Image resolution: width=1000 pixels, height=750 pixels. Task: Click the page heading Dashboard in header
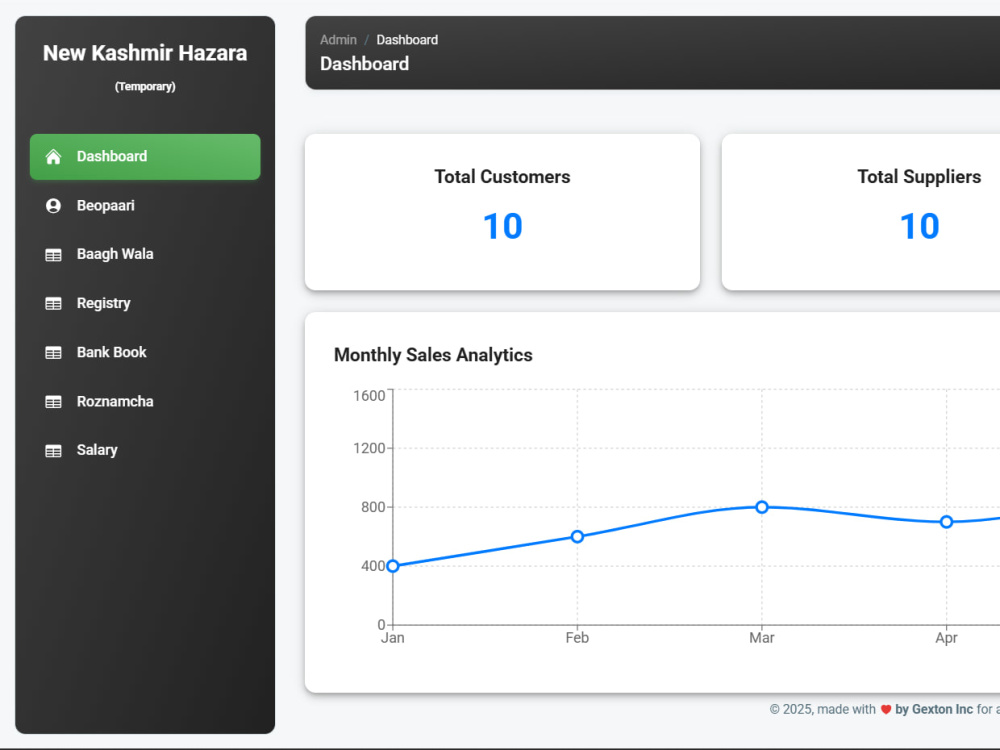pos(364,64)
